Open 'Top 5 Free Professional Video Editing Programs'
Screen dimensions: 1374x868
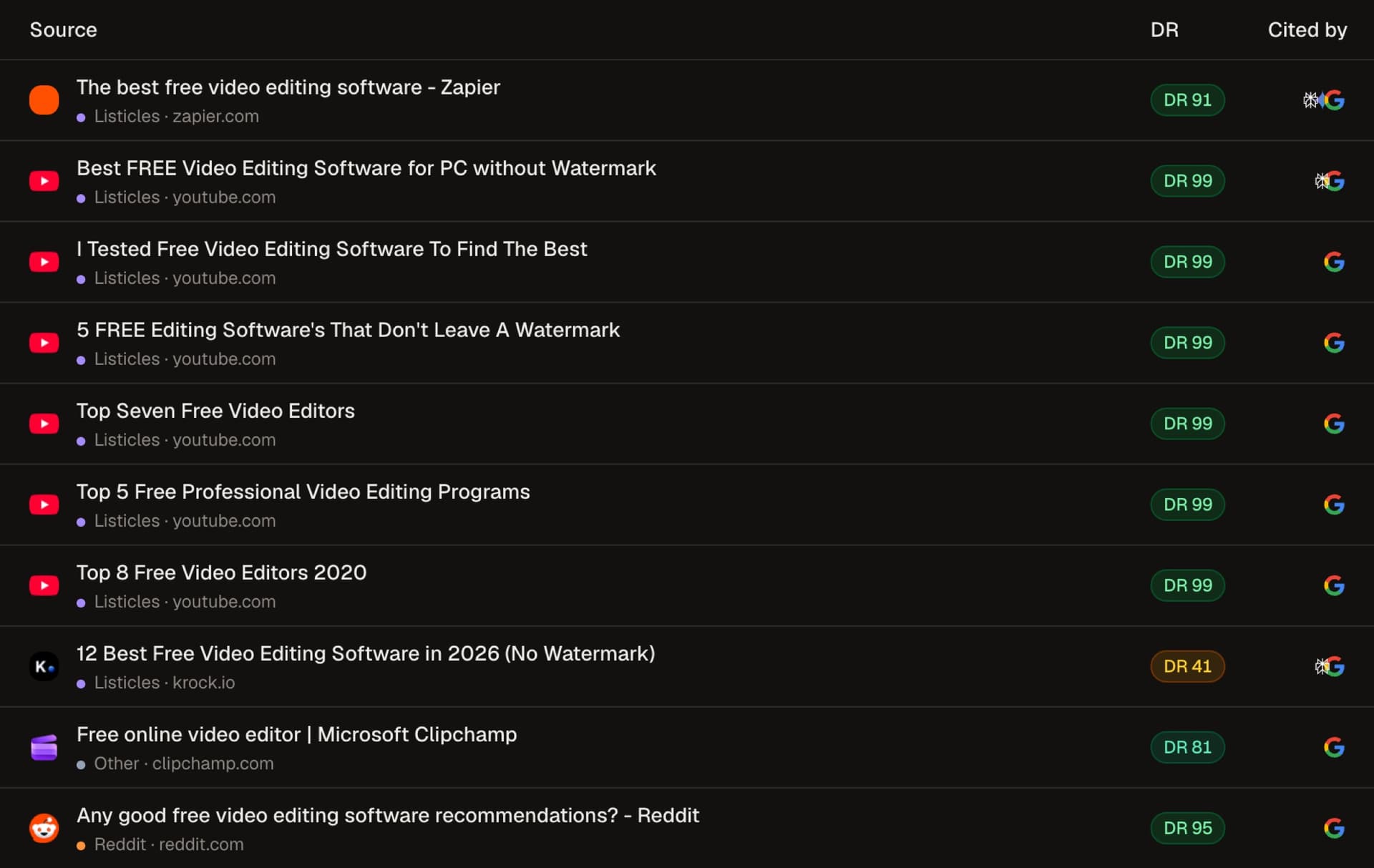[303, 492]
